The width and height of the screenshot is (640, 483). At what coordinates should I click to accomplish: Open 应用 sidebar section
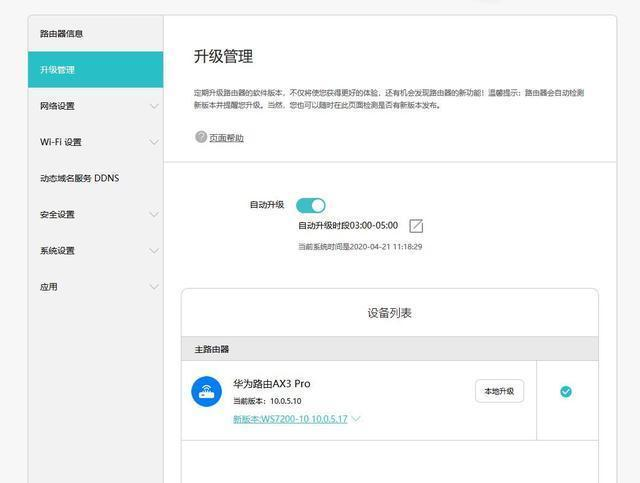click(96, 287)
